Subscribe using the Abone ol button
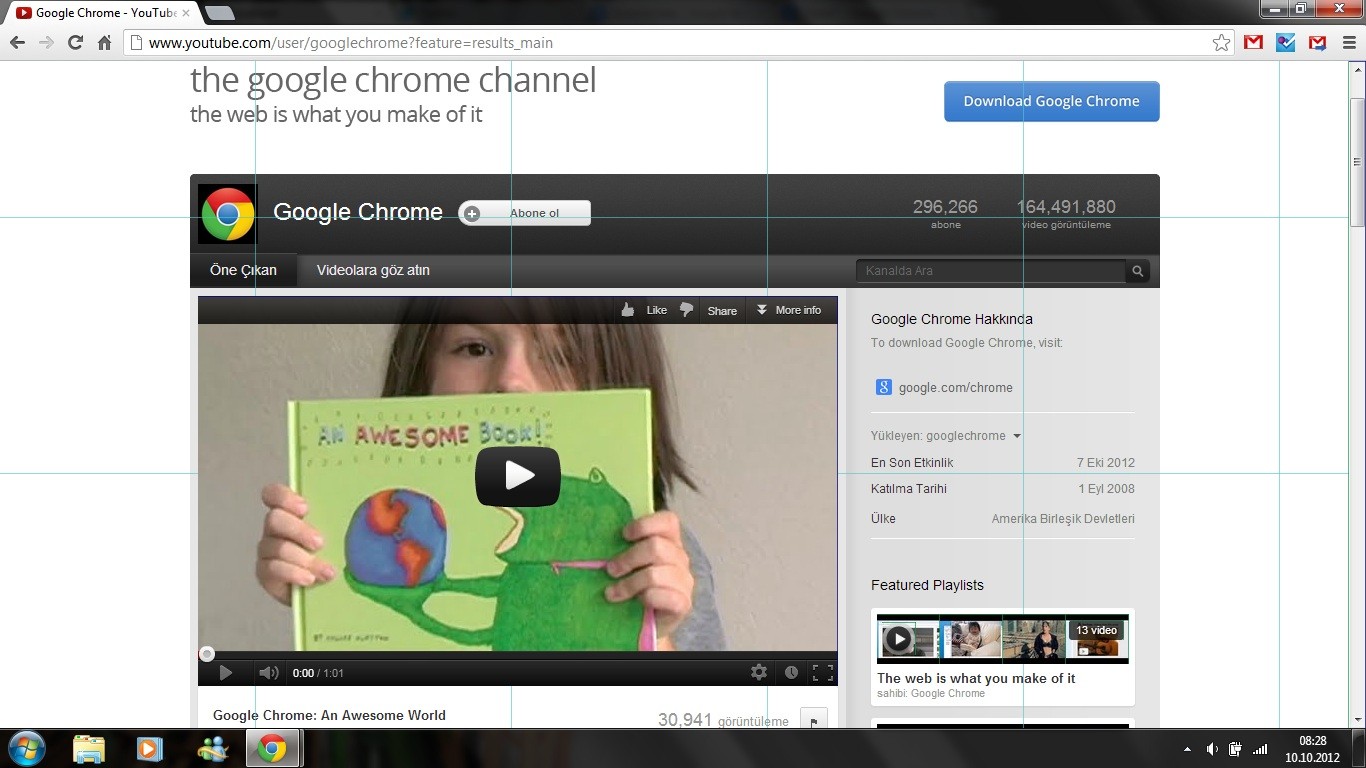Screen dimensions: 1366x768 point(525,213)
